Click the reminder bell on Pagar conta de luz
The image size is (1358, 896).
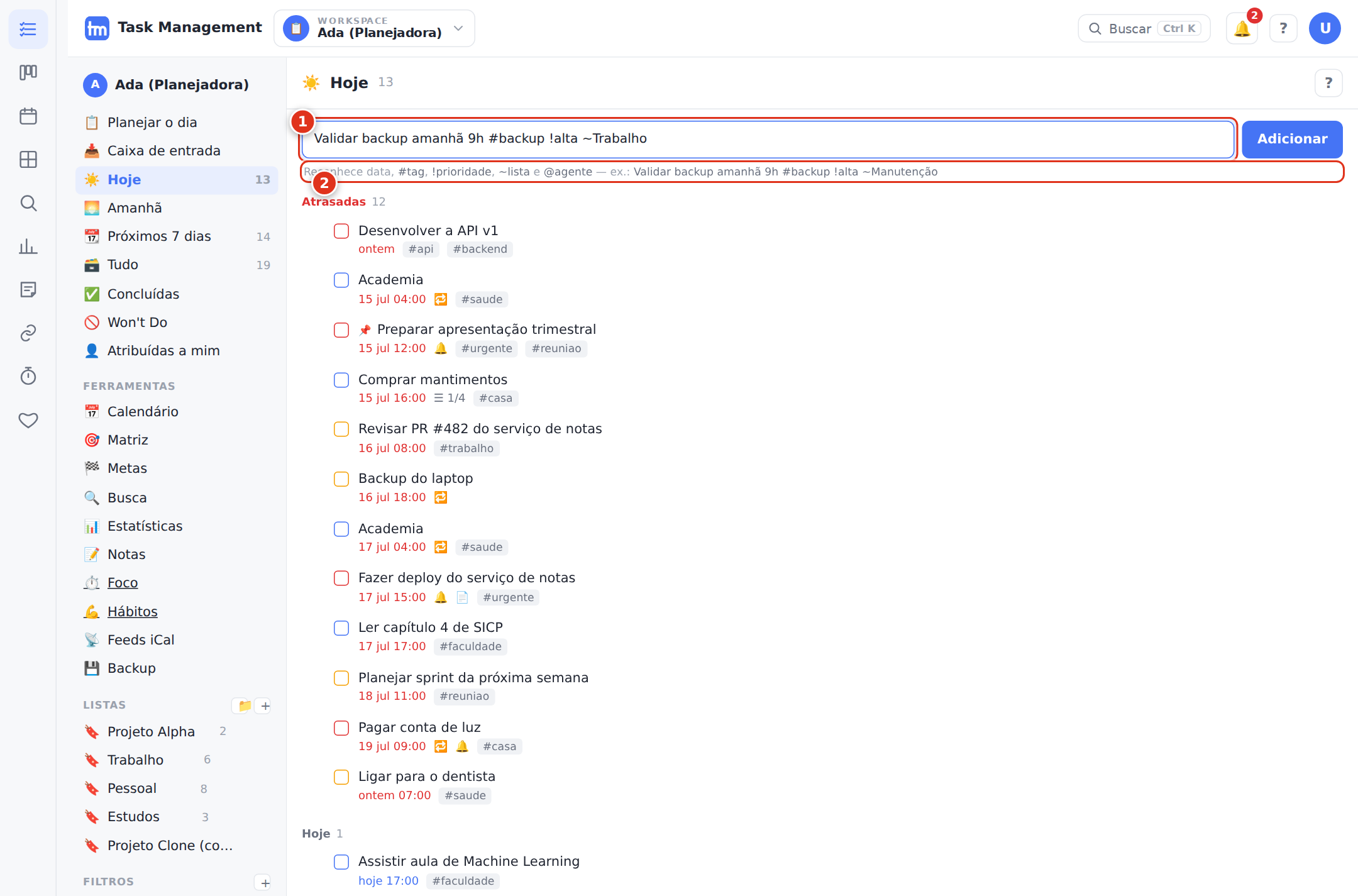pos(462,746)
